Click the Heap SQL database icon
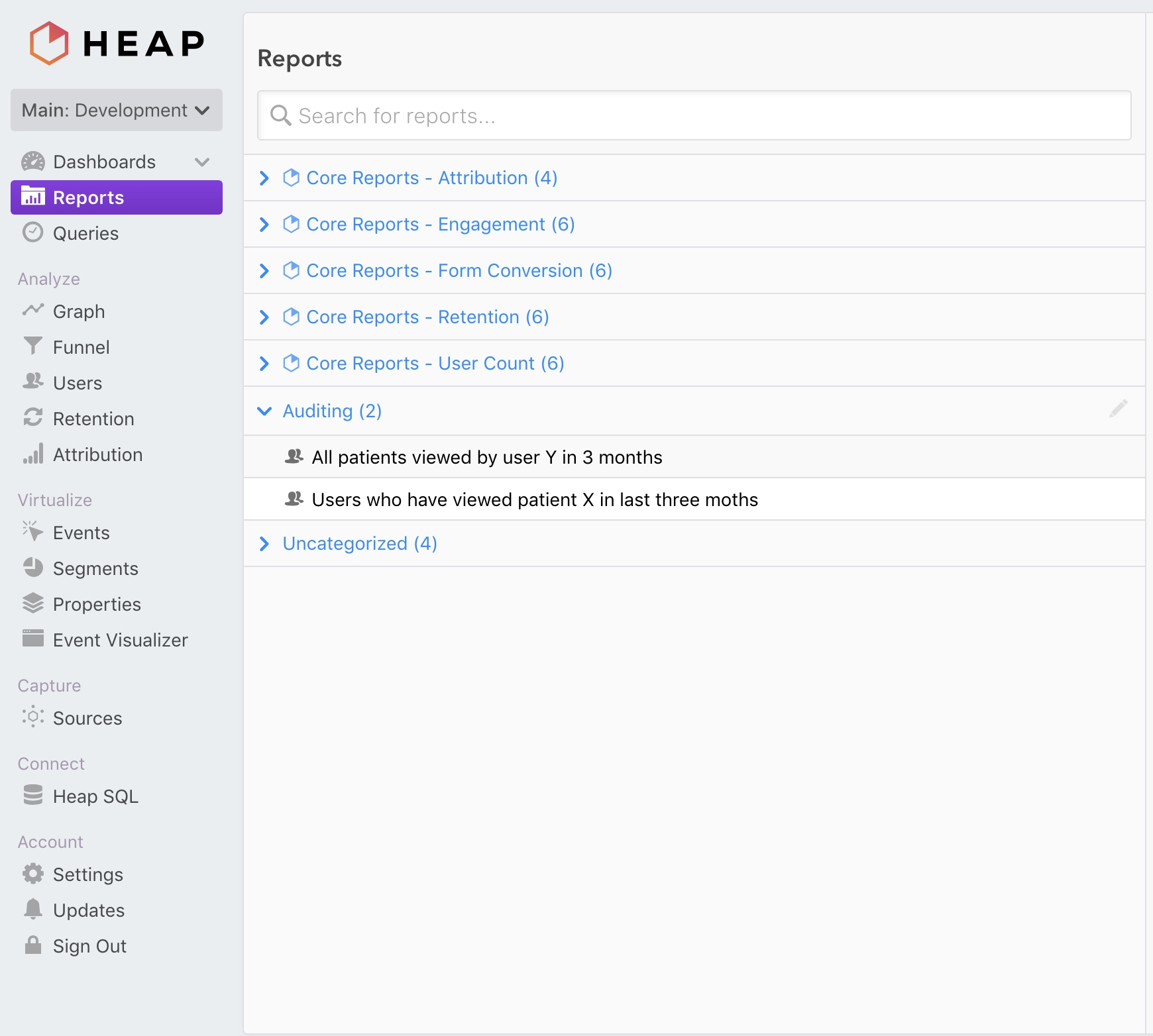This screenshot has height=1036, width=1153. [x=32, y=796]
